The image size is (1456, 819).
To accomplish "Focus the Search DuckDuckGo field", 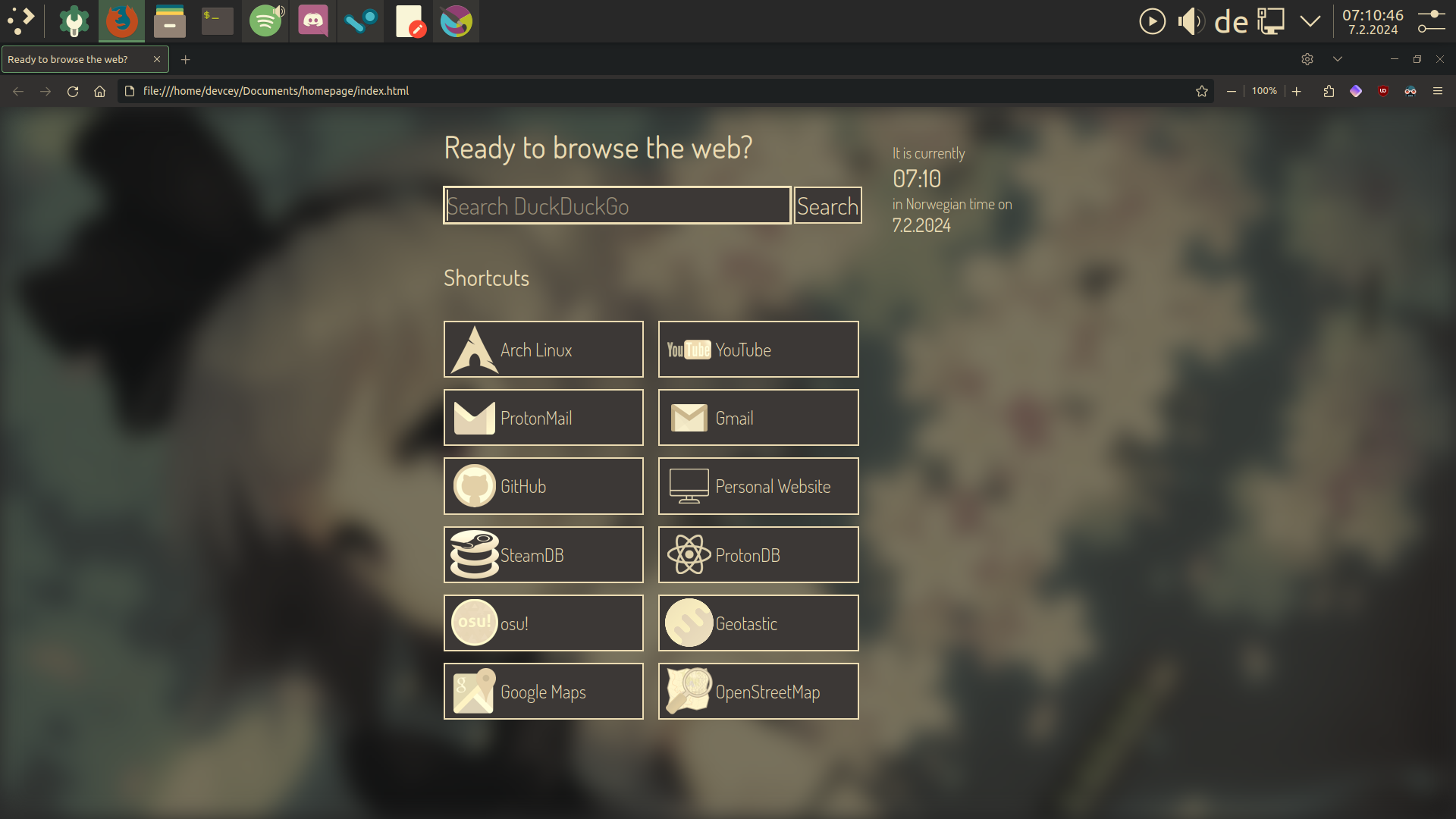I will pos(617,206).
